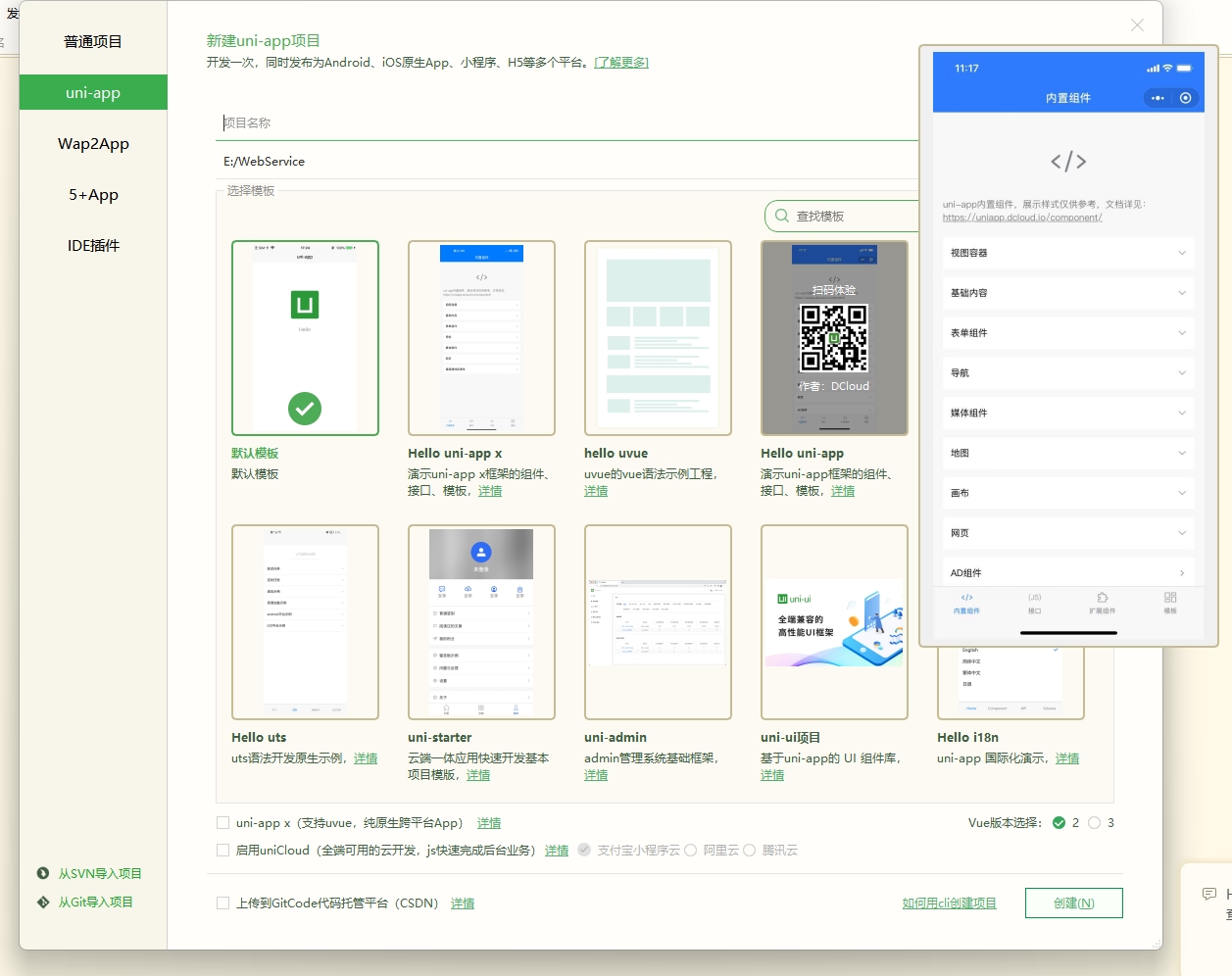The height and width of the screenshot is (976, 1232).
Task: Expand 地图 section in preview
Action: [x=1068, y=454]
